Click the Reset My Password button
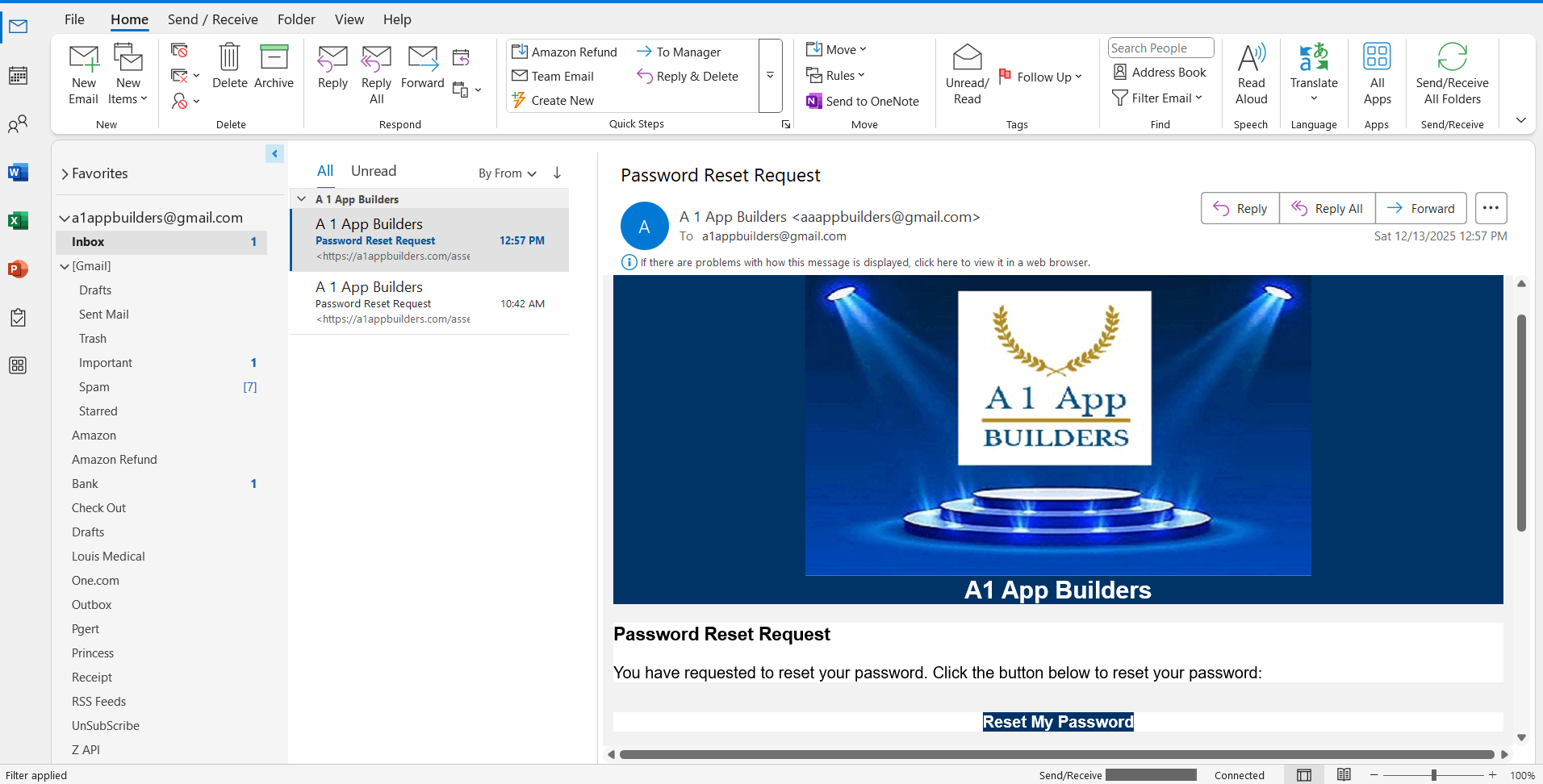 pos(1057,721)
